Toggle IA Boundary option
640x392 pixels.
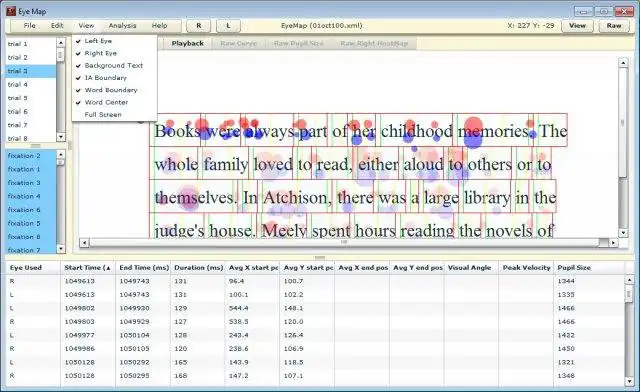(x=114, y=78)
